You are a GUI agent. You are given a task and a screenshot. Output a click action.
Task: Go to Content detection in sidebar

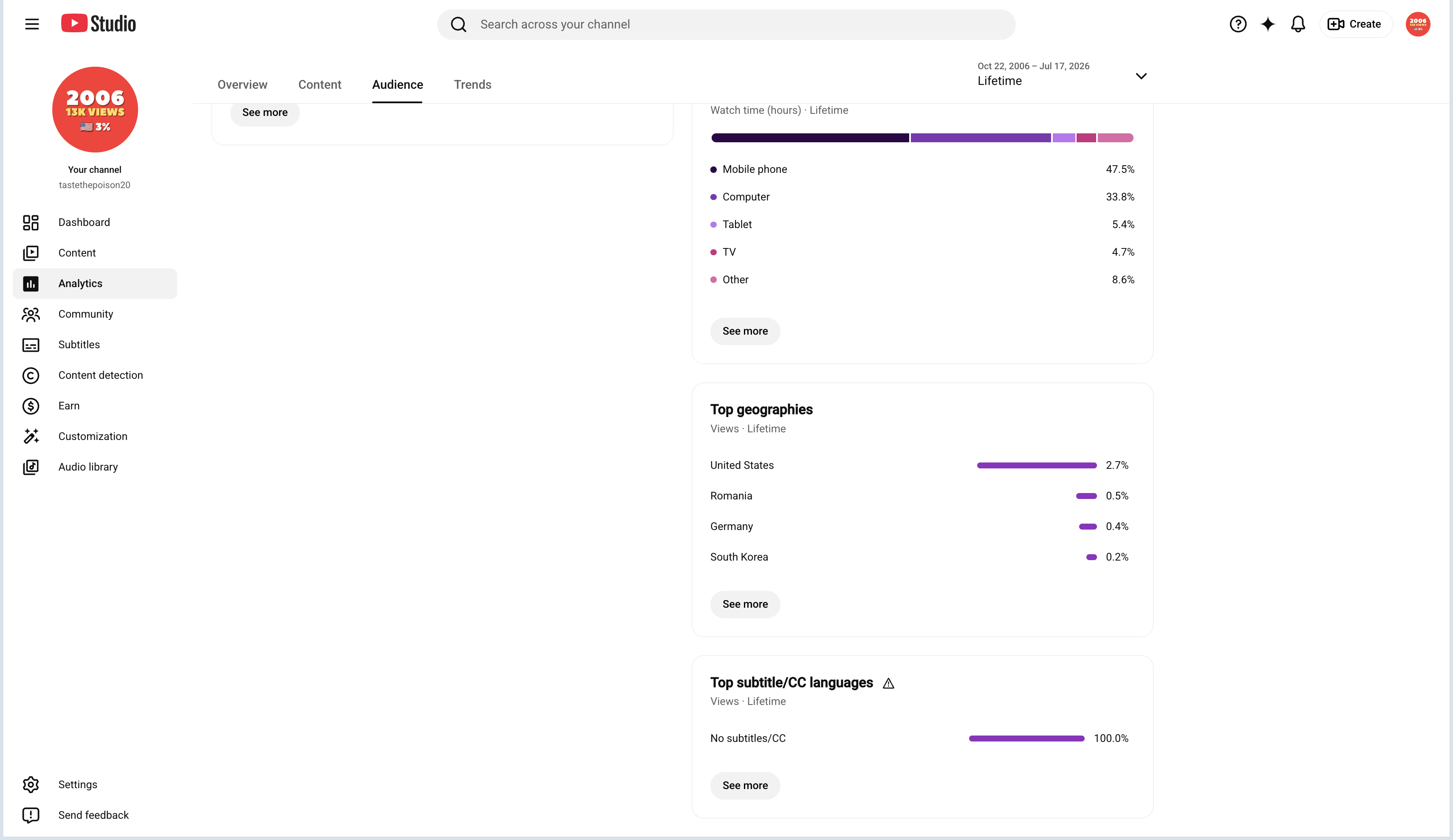(x=95, y=375)
